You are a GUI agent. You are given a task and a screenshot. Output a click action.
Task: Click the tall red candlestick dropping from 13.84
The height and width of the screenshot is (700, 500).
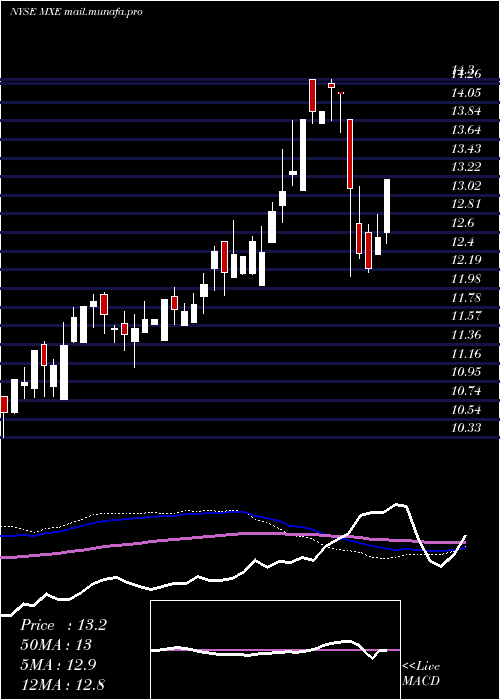click(x=350, y=154)
